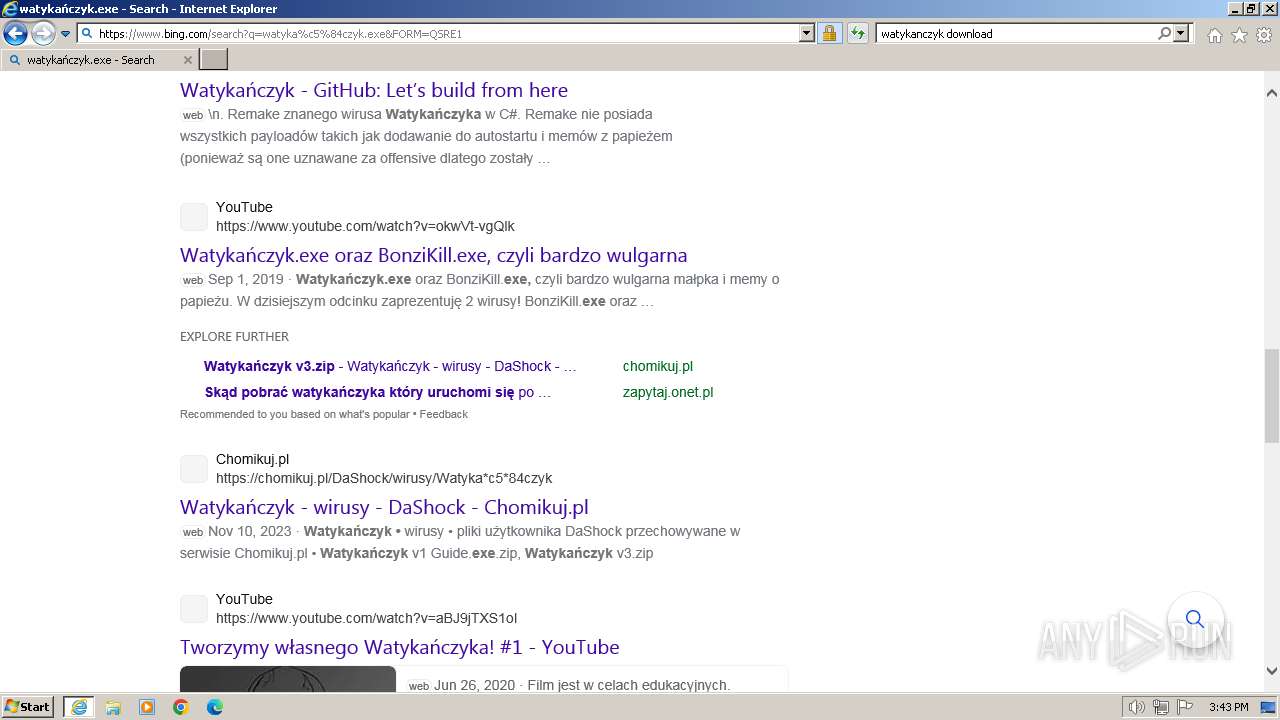Open the Microsoft Edge taskbar icon
Image resolution: width=1280 pixels, height=720 pixels.
point(215,707)
